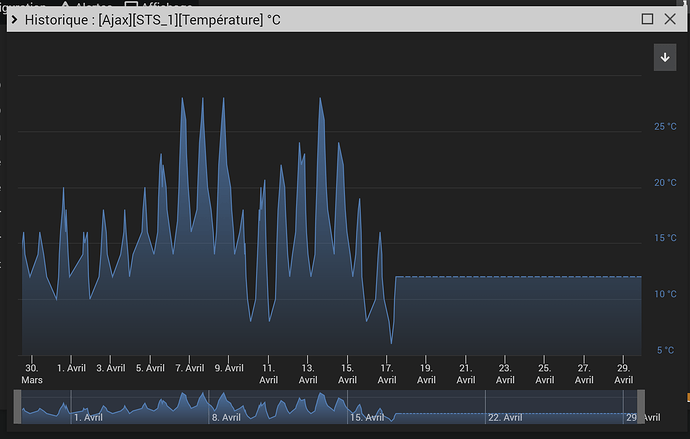Viewport: 690px width, 439px height.
Task: Click the 5 °C y-axis label
Action: [665, 350]
